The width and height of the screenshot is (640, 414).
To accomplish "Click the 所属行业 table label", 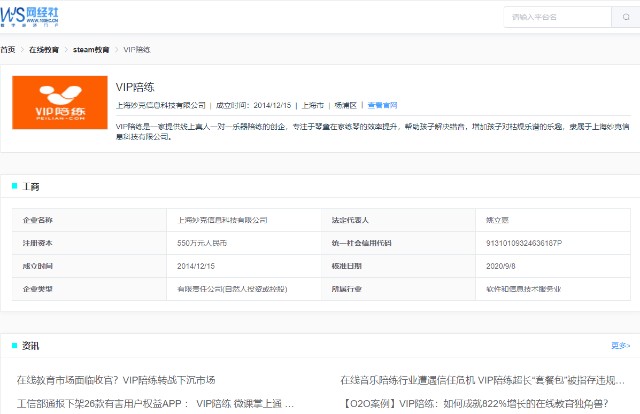I will (347, 289).
